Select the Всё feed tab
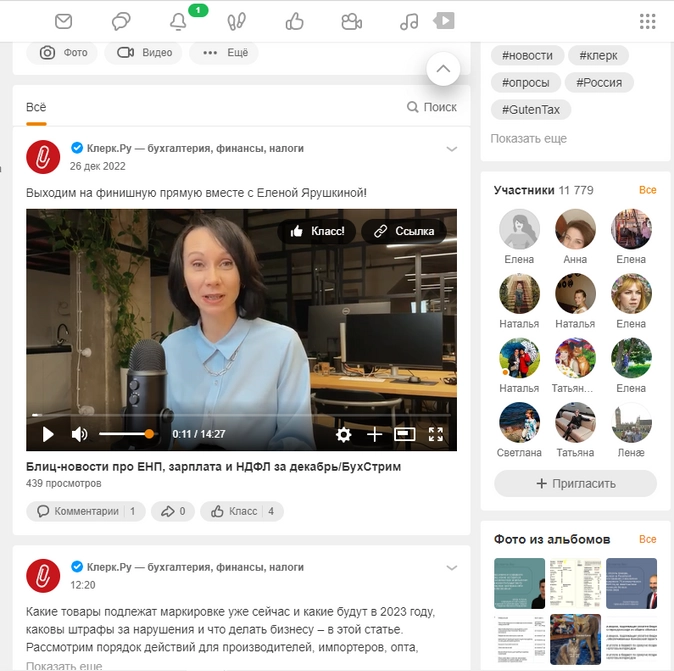674x671 pixels. pos(36,107)
